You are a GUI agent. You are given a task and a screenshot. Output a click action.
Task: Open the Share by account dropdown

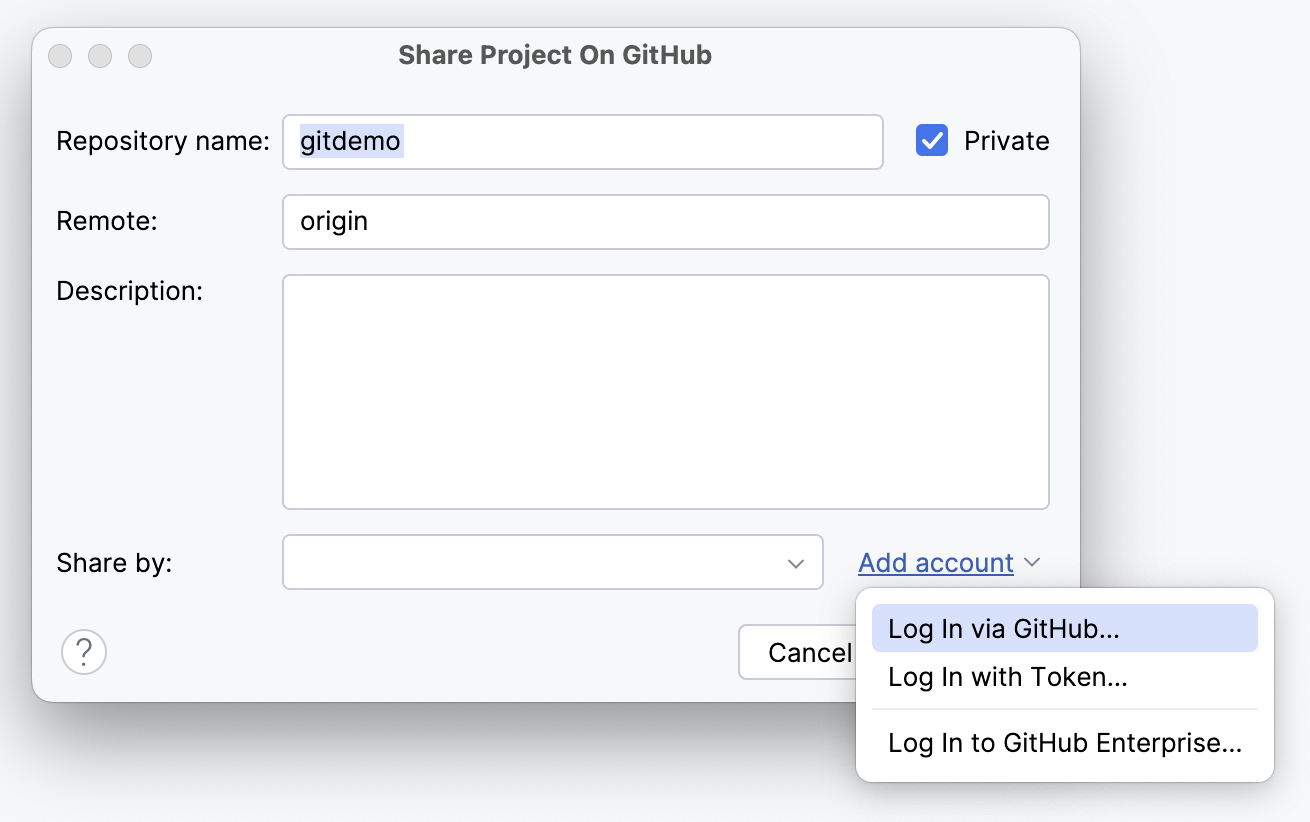pos(552,562)
